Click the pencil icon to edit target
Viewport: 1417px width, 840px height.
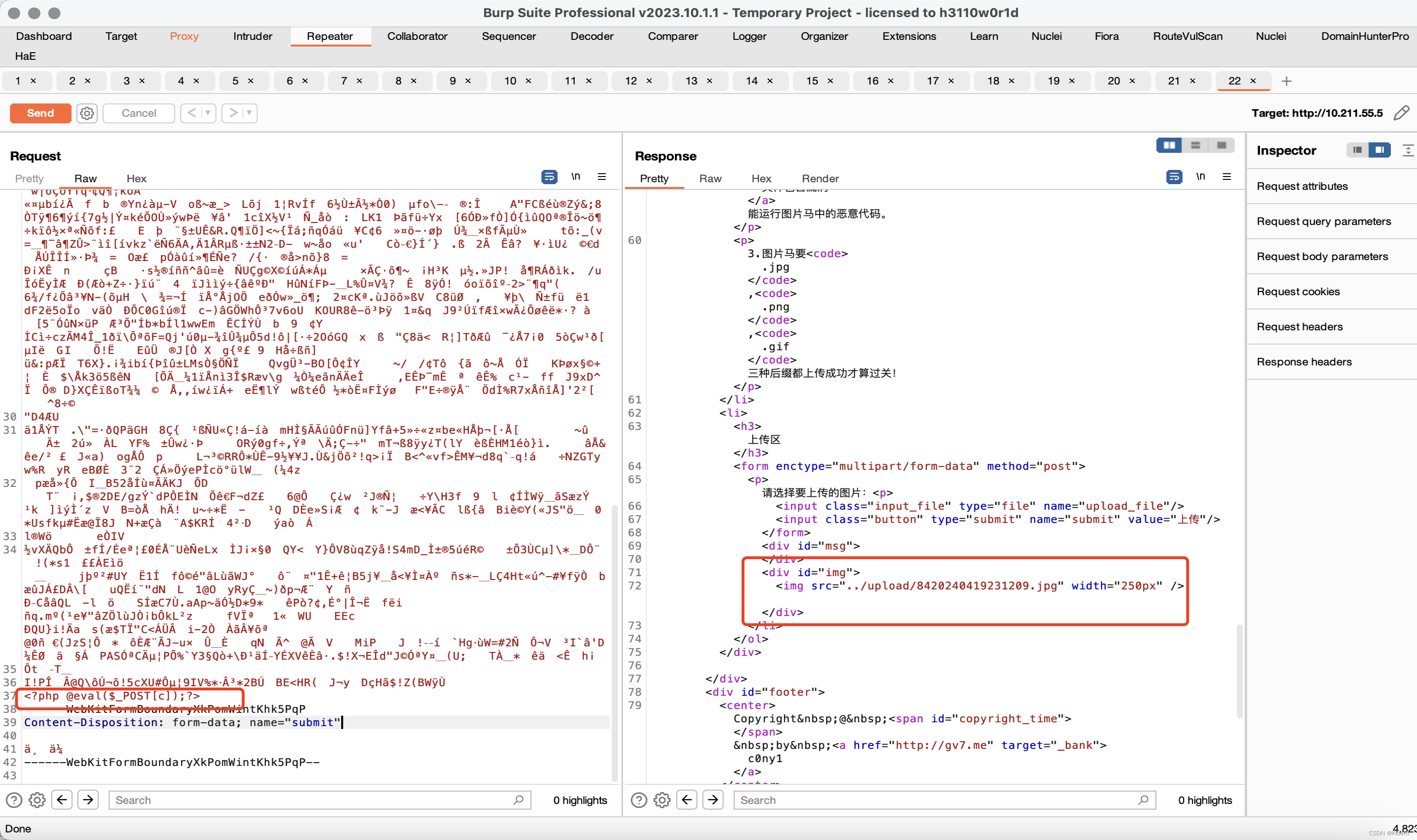[x=1401, y=113]
